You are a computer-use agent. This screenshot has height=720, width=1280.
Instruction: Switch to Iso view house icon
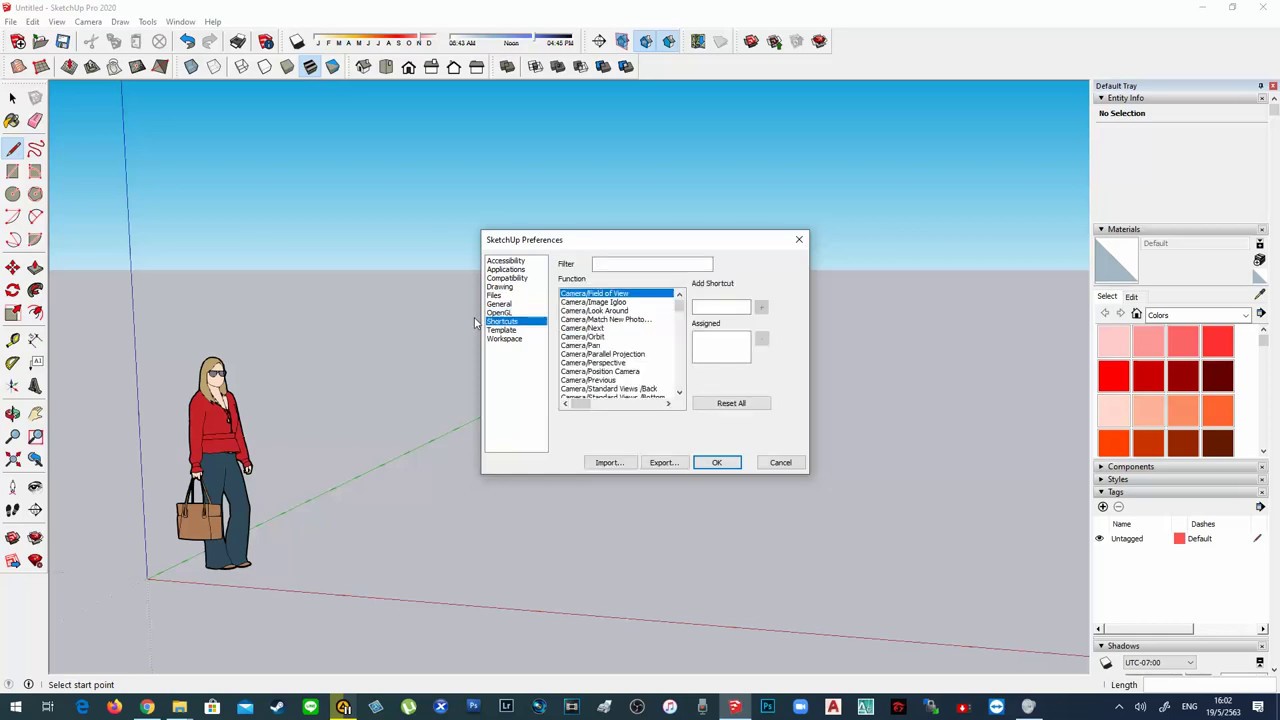[x=363, y=67]
